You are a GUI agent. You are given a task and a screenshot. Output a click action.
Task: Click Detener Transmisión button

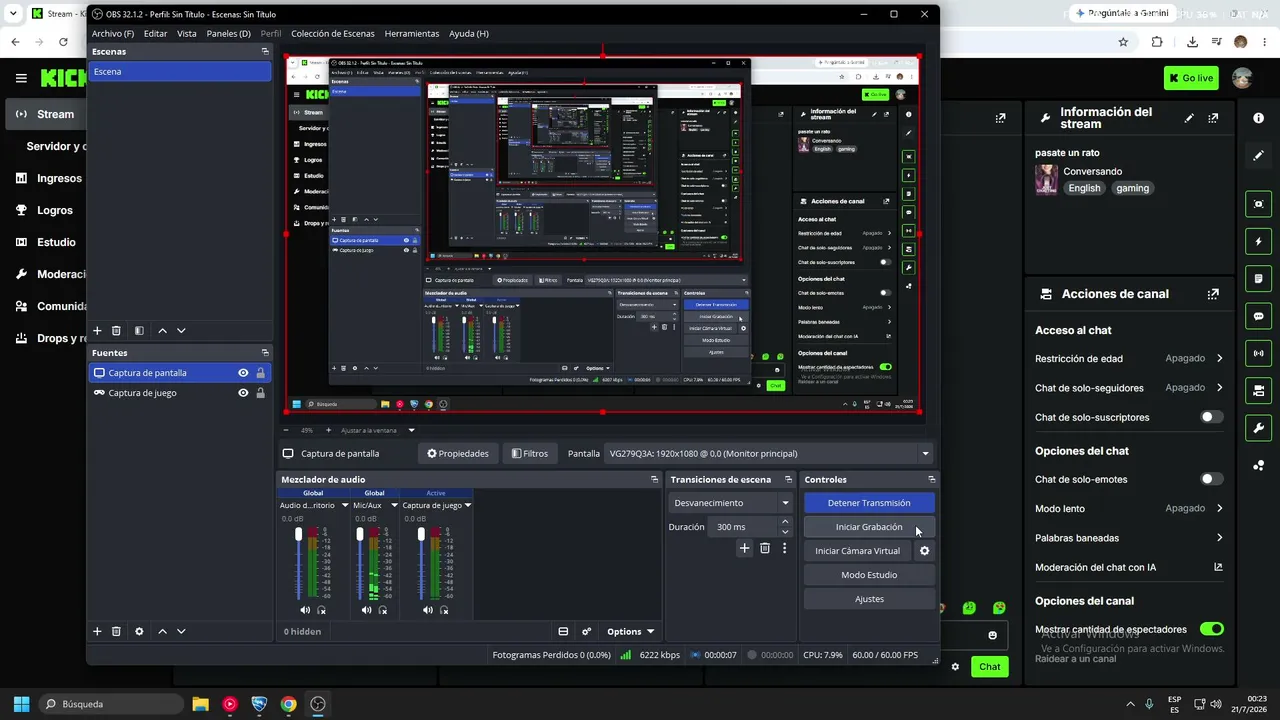[x=869, y=503]
